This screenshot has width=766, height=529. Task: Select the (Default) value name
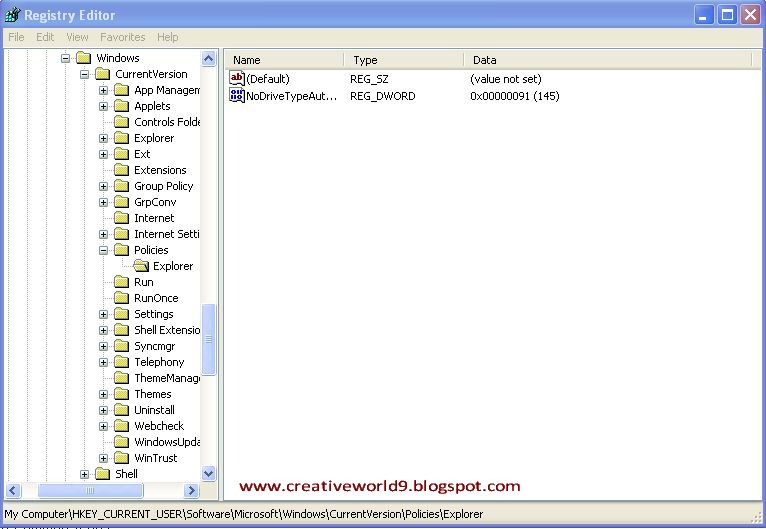click(268, 79)
